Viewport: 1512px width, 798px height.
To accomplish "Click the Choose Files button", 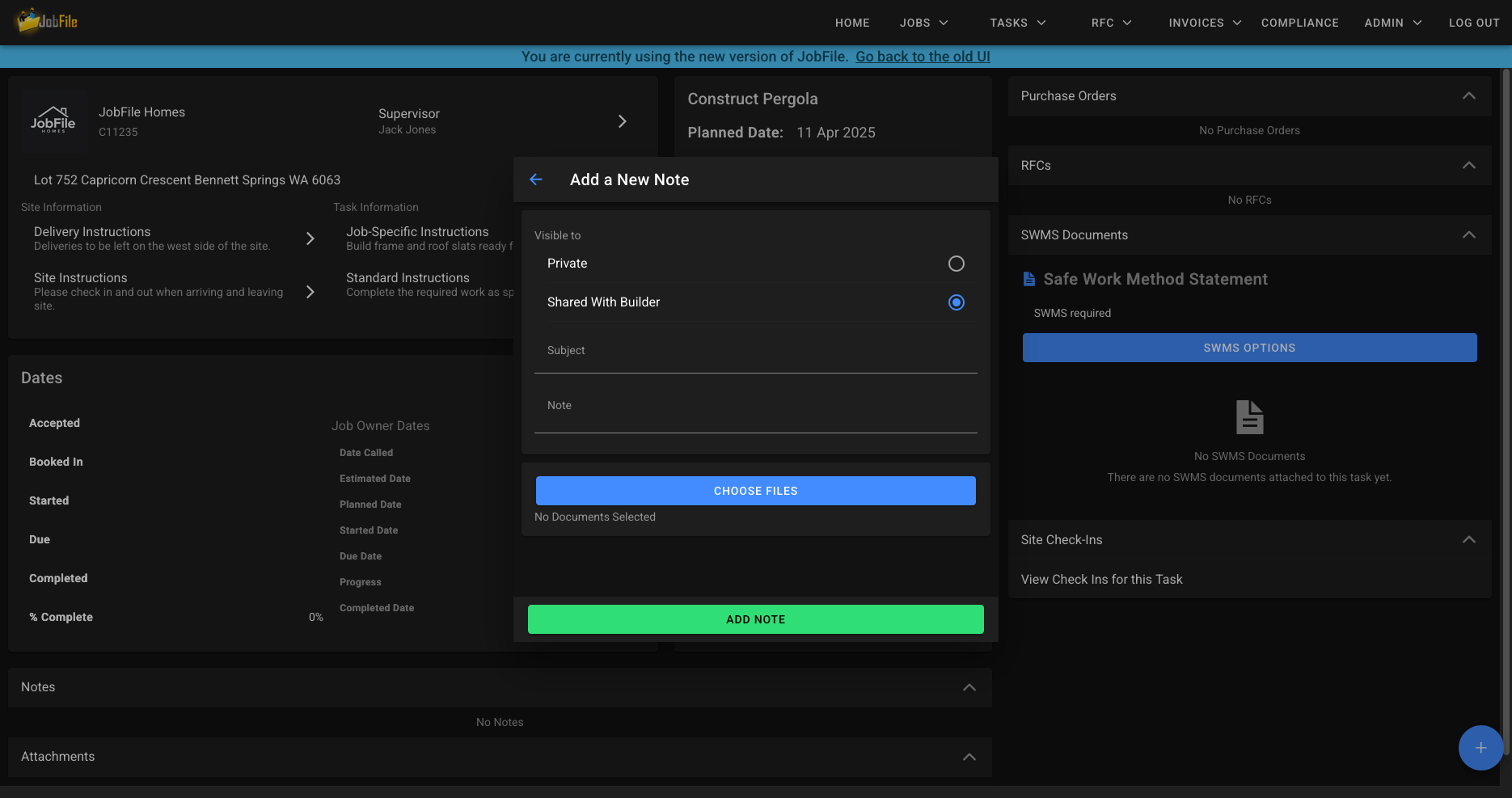I will coord(755,491).
